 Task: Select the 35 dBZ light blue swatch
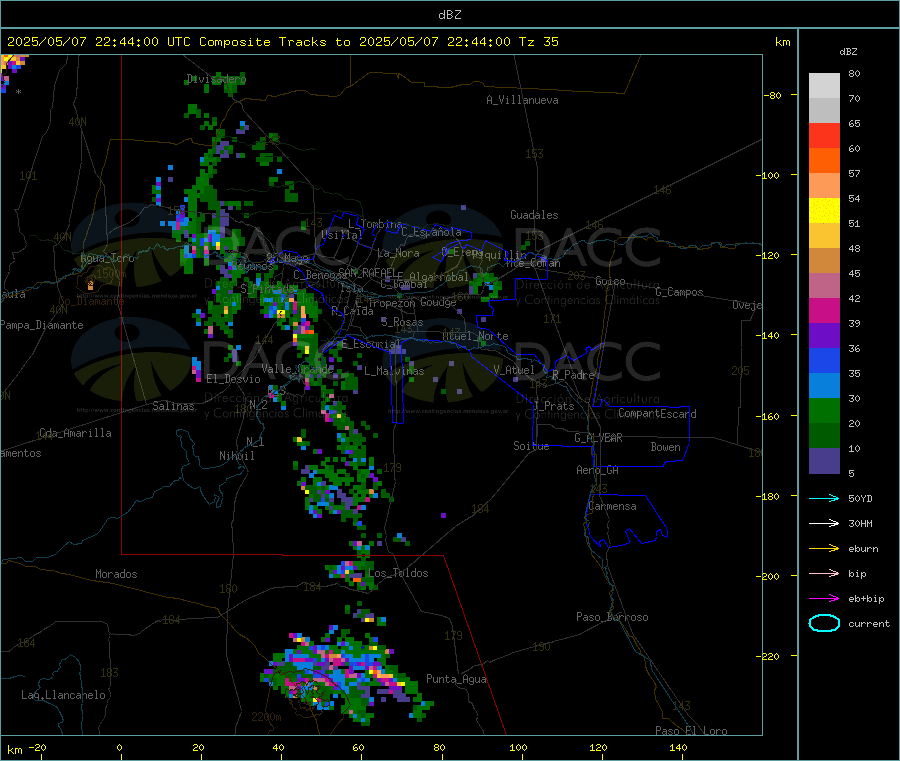coord(824,386)
